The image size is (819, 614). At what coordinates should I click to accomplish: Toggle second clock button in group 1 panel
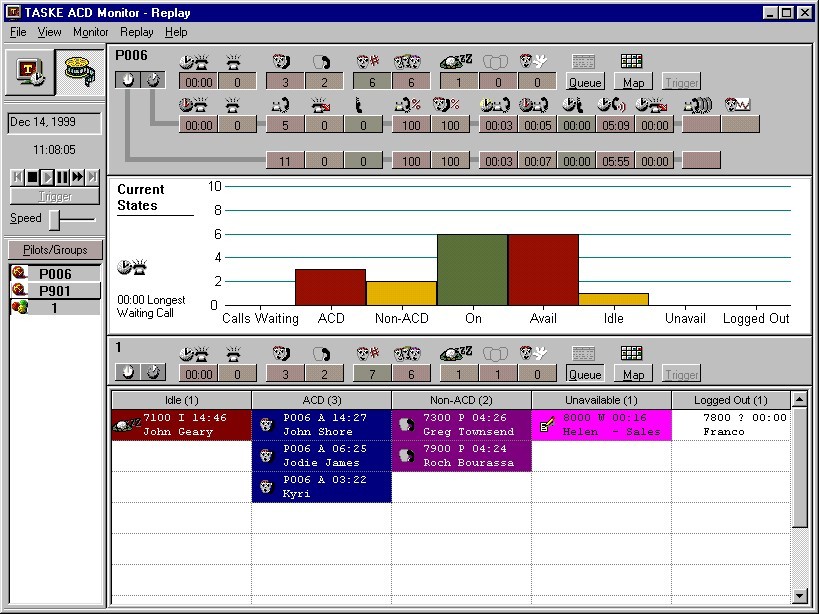(x=153, y=372)
